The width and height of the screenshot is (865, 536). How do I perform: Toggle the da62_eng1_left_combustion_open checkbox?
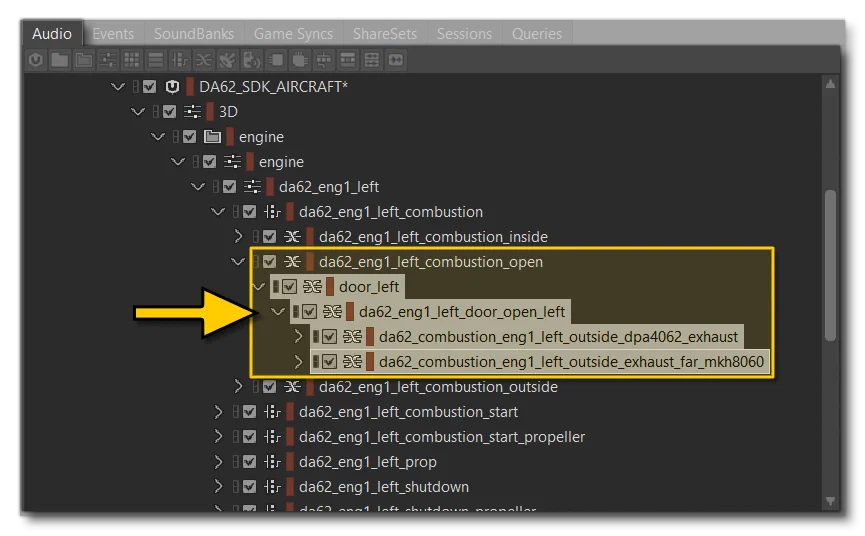tap(269, 262)
